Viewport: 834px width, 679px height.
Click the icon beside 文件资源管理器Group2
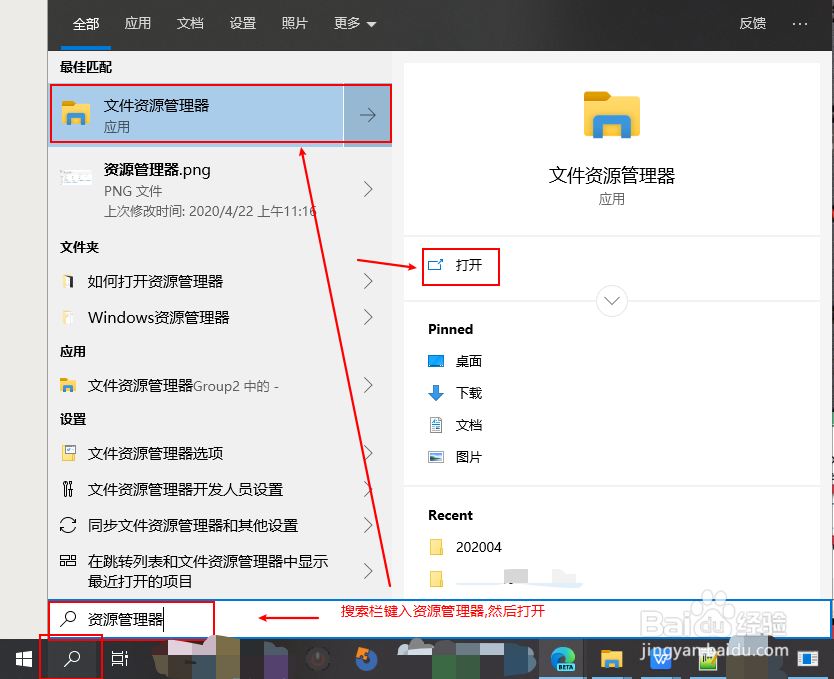point(68,385)
